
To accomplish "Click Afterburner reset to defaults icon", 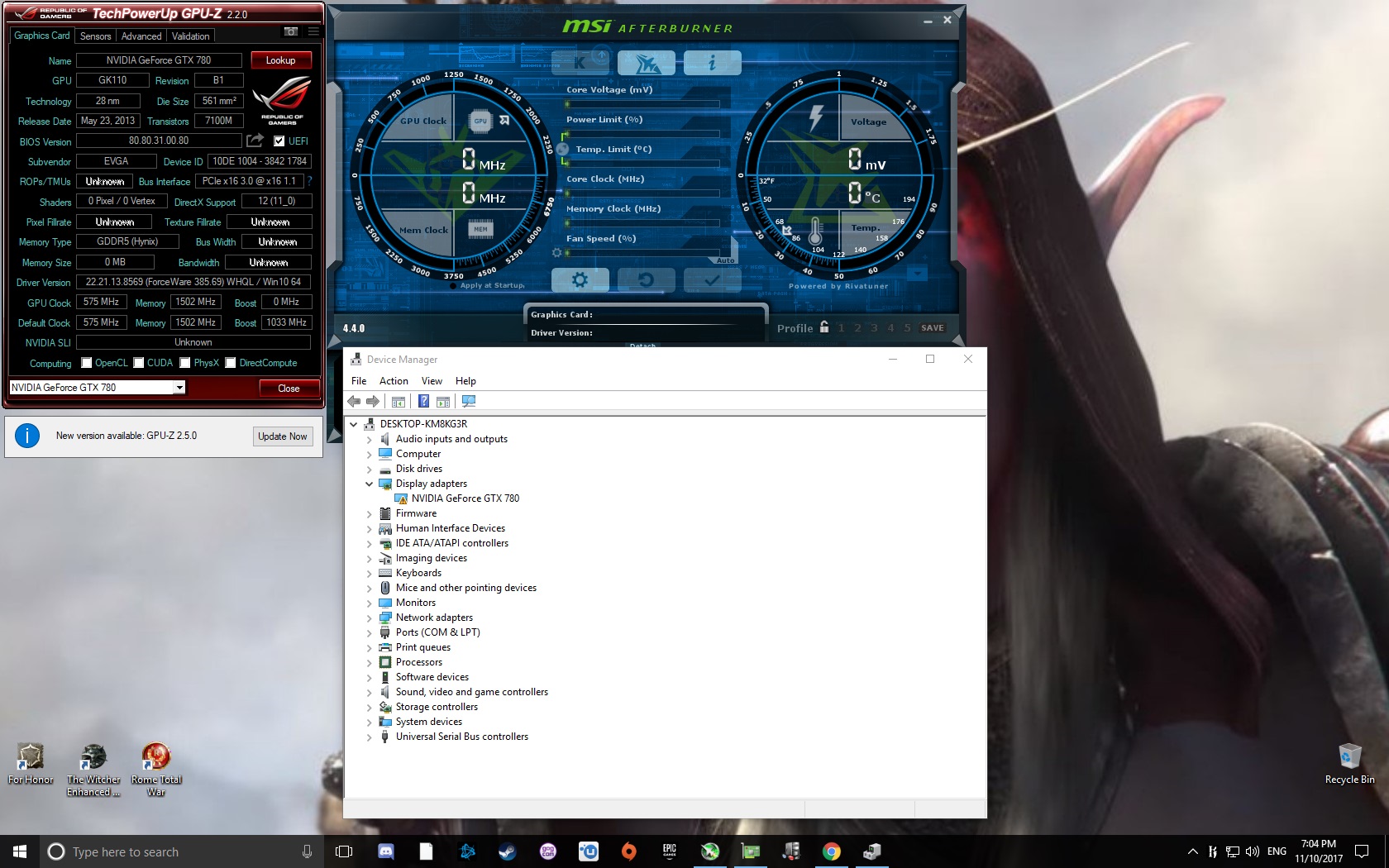I will click(x=646, y=280).
